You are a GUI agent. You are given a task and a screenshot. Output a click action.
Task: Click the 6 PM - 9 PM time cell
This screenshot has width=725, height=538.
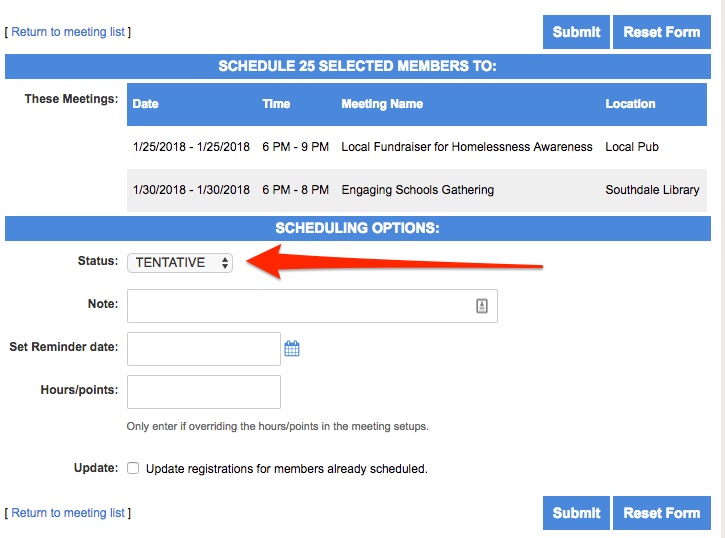[x=295, y=147]
